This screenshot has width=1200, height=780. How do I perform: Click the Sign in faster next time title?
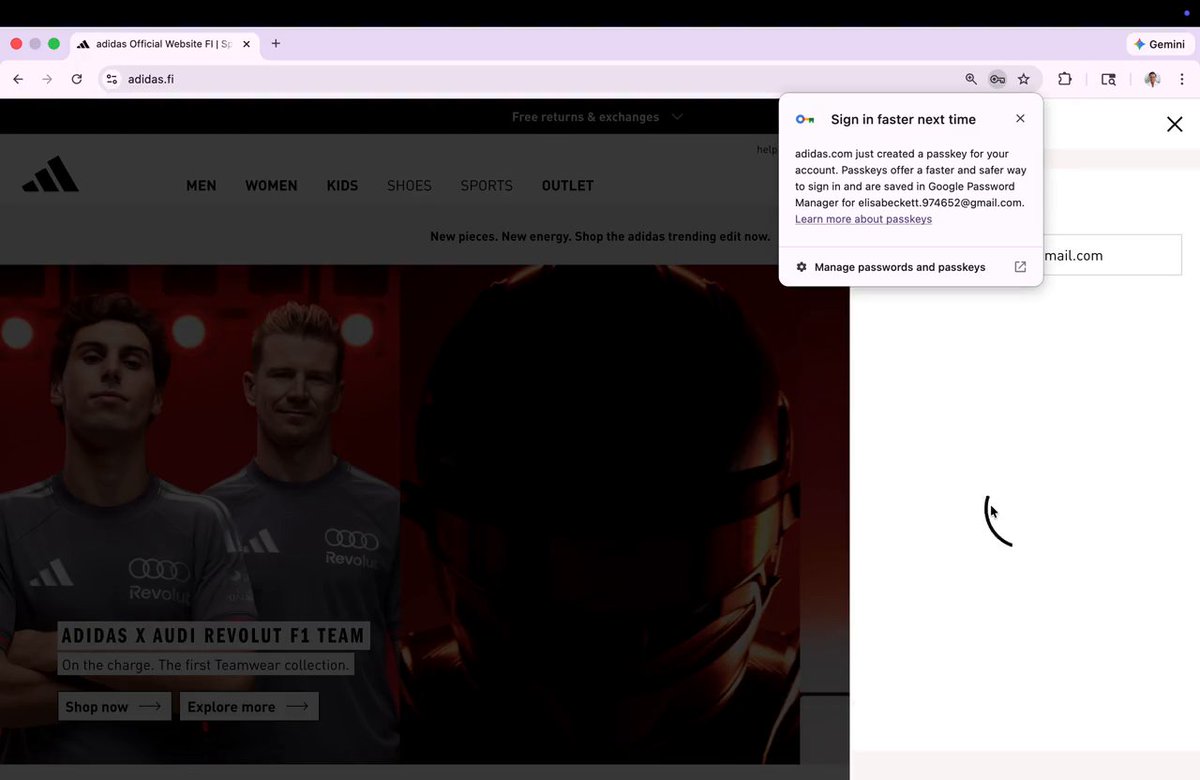(x=903, y=119)
